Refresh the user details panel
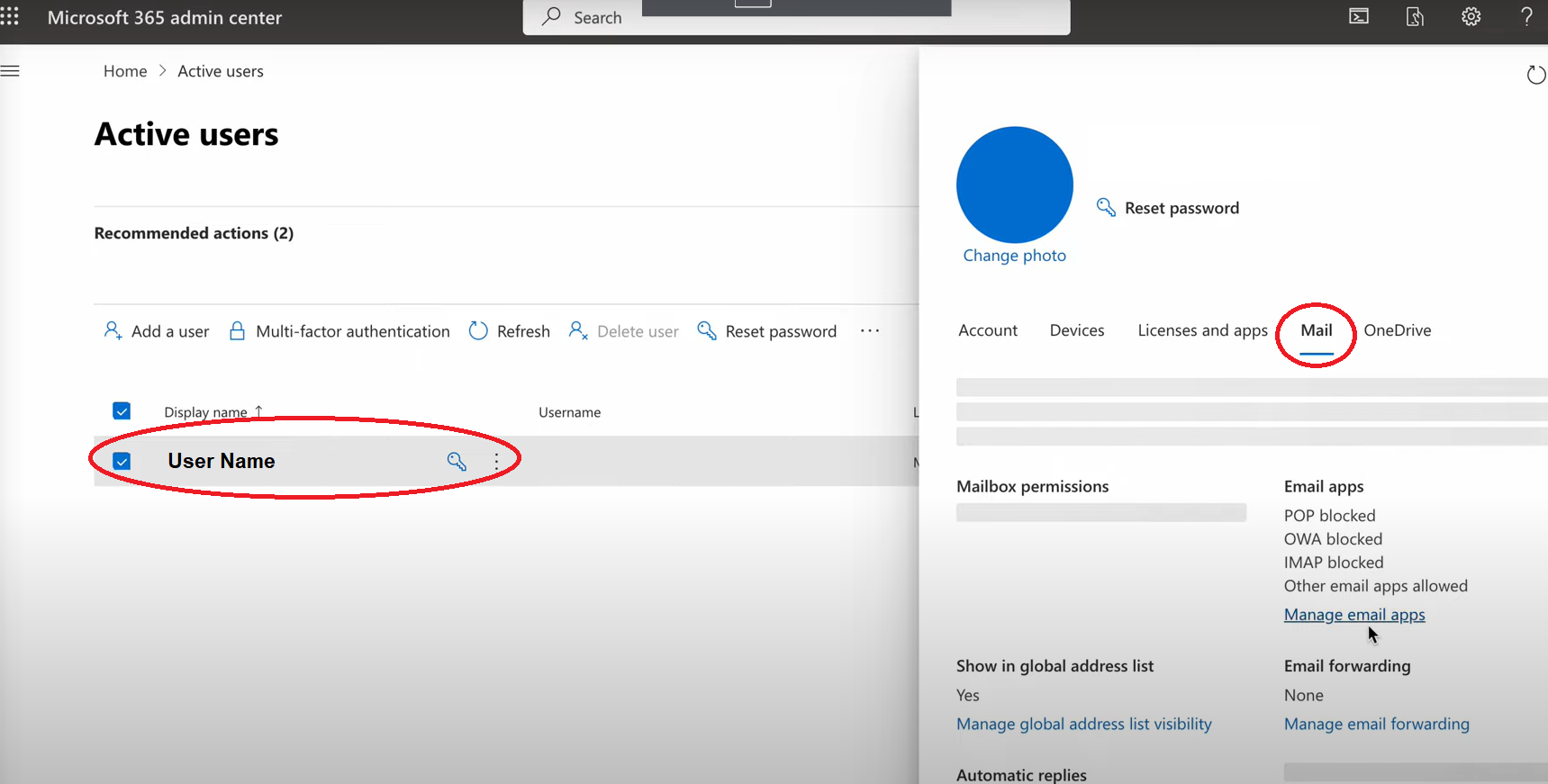This screenshot has width=1548, height=784. coord(1536,75)
